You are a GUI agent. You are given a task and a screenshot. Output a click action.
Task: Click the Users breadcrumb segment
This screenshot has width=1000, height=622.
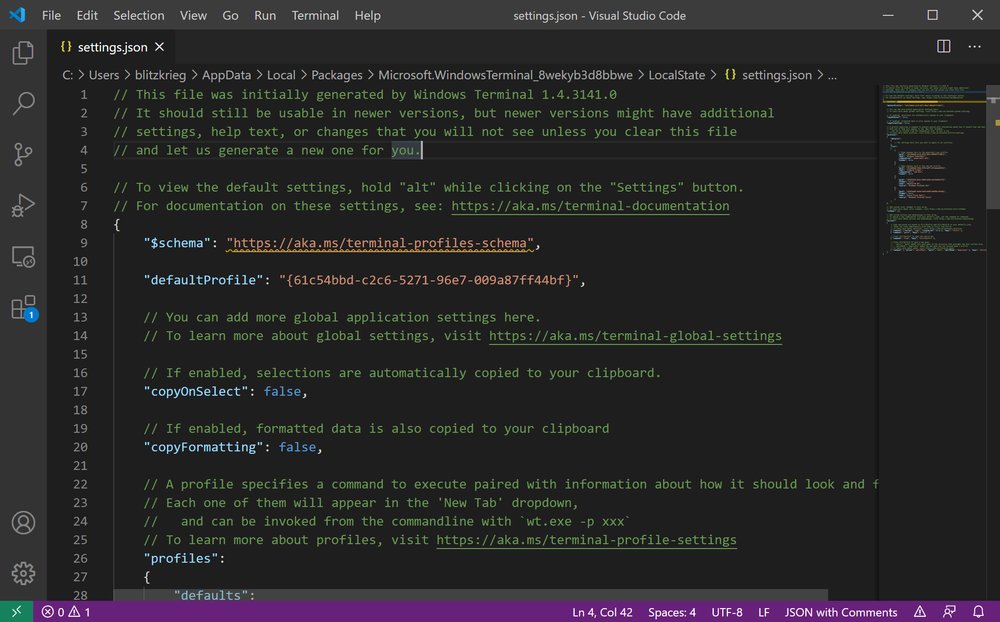104,75
